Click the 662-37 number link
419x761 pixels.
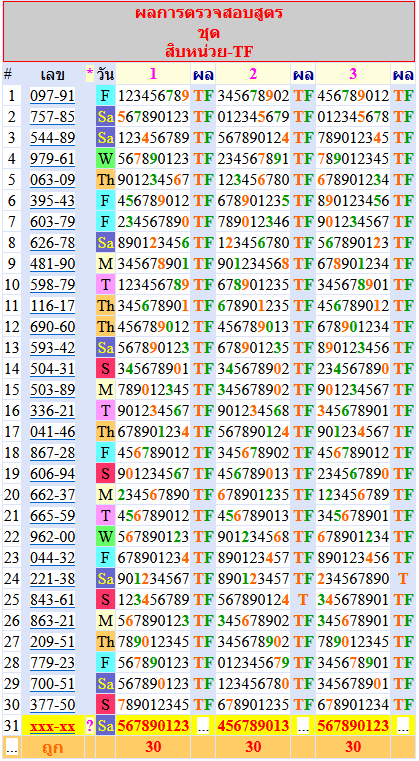point(52,495)
